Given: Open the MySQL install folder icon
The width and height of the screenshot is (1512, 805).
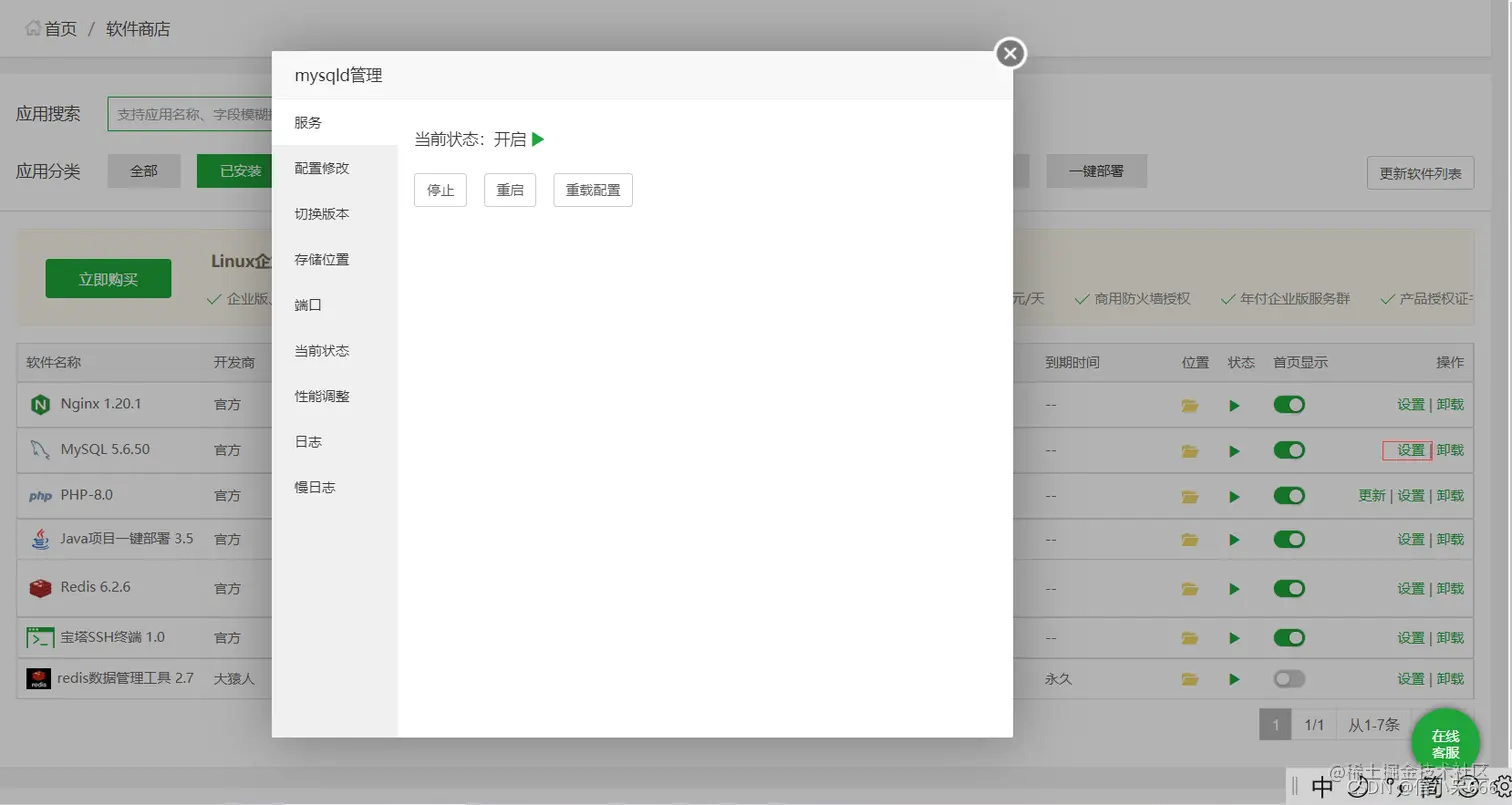Looking at the screenshot, I should point(1189,451).
